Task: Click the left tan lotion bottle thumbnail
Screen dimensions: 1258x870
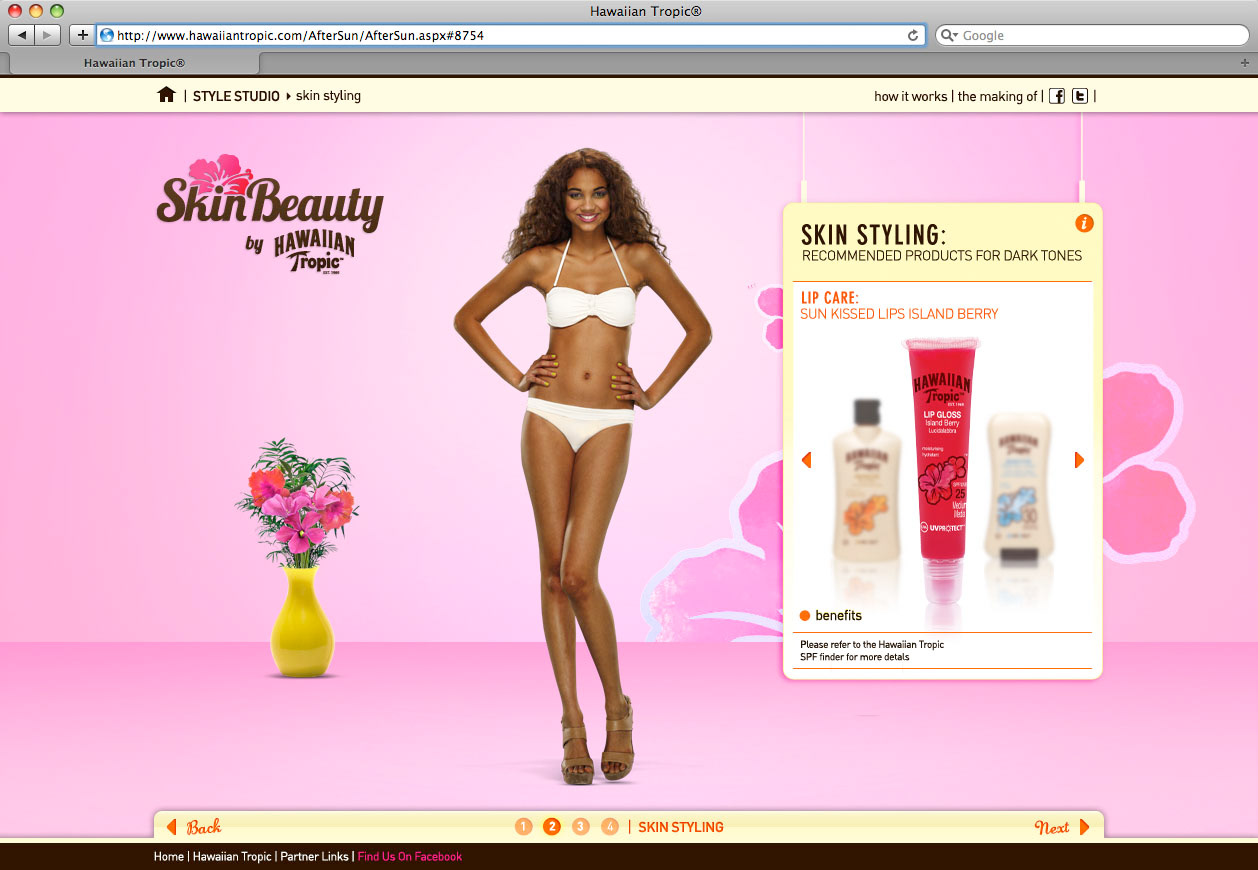Action: [867, 483]
